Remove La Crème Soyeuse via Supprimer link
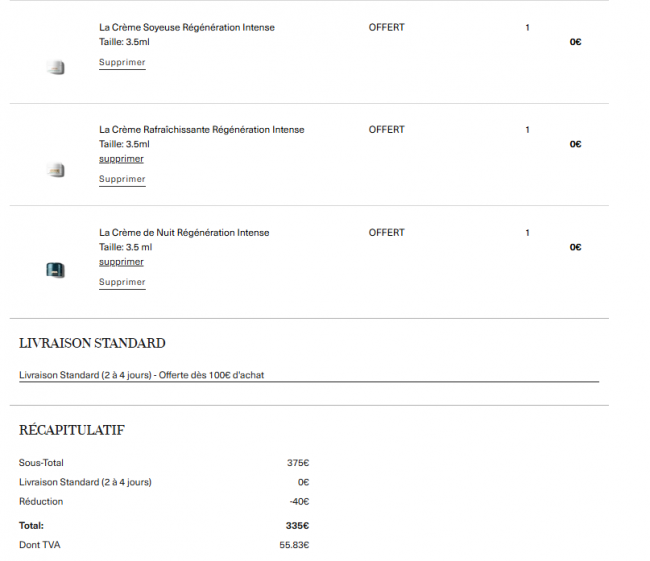 click(x=122, y=63)
